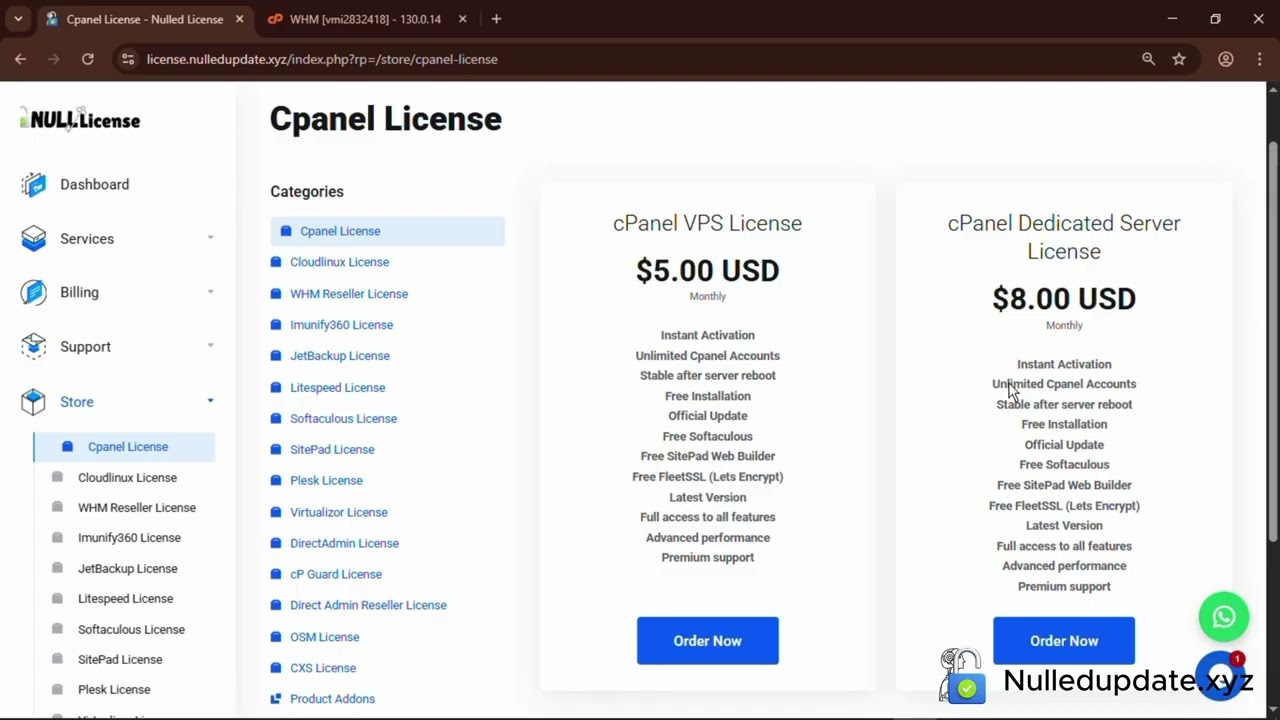Viewport: 1280px width, 720px height.
Task: Click the browser zoom magnifier icon
Action: tap(1148, 59)
